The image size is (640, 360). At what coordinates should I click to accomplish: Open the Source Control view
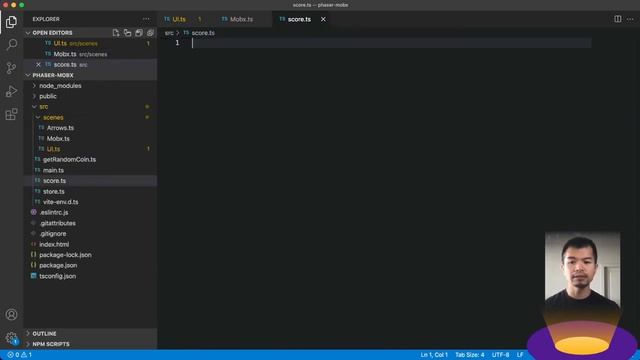point(11,68)
